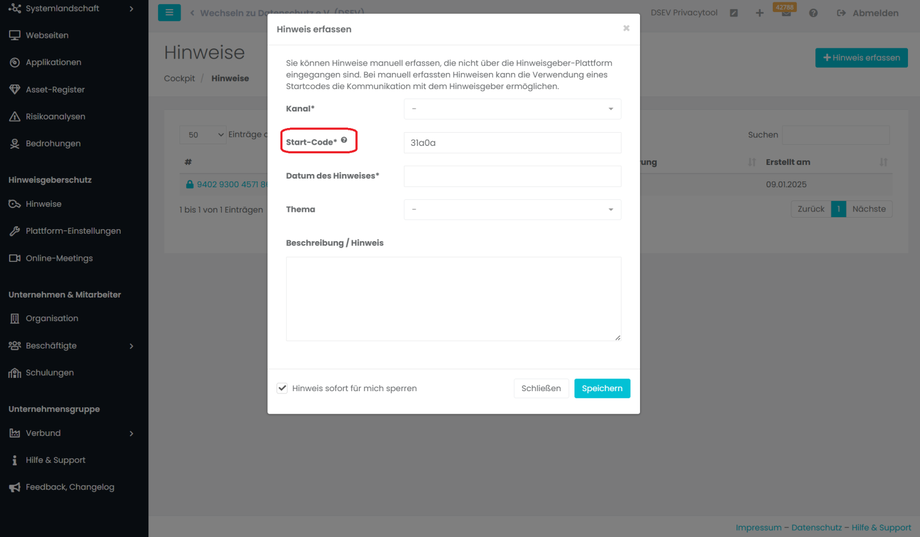
Task: Uncheck 'Hinweis sofort für mich sperren'
Action: pyautogui.click(x=282, y=388)
